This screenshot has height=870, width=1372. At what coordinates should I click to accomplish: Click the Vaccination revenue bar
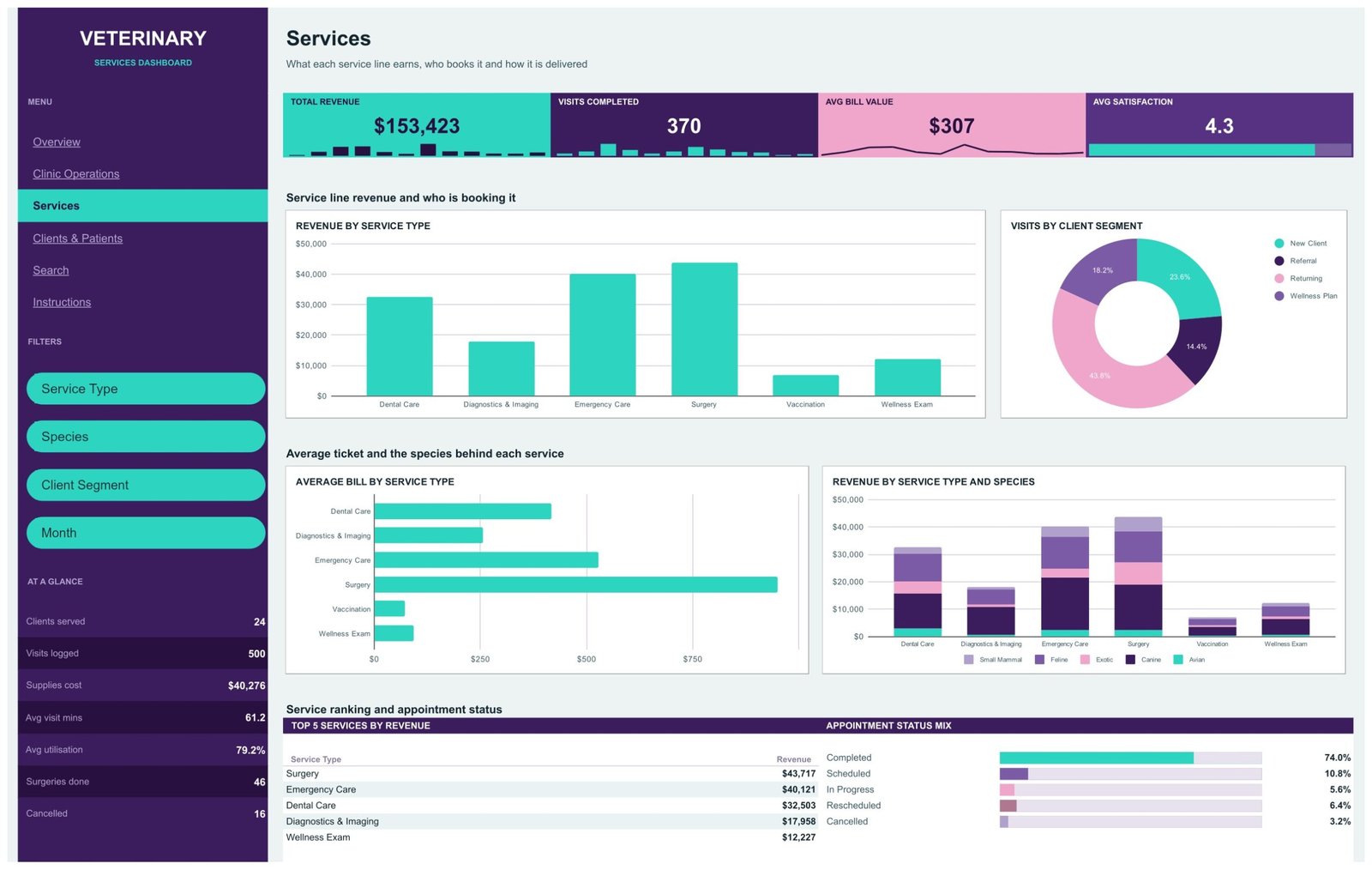[806, 385]
